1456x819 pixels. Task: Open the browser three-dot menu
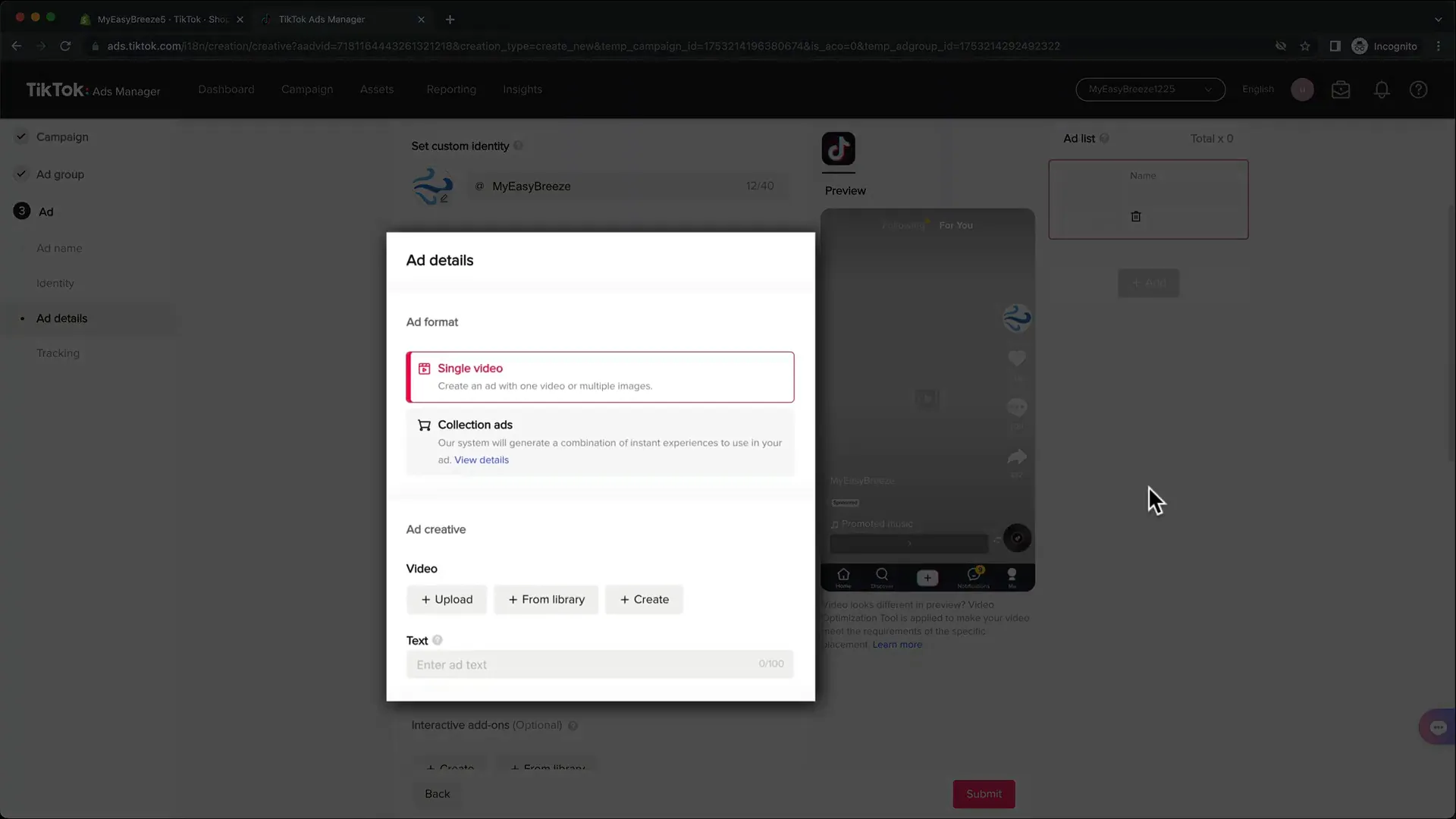point(1439,46)
